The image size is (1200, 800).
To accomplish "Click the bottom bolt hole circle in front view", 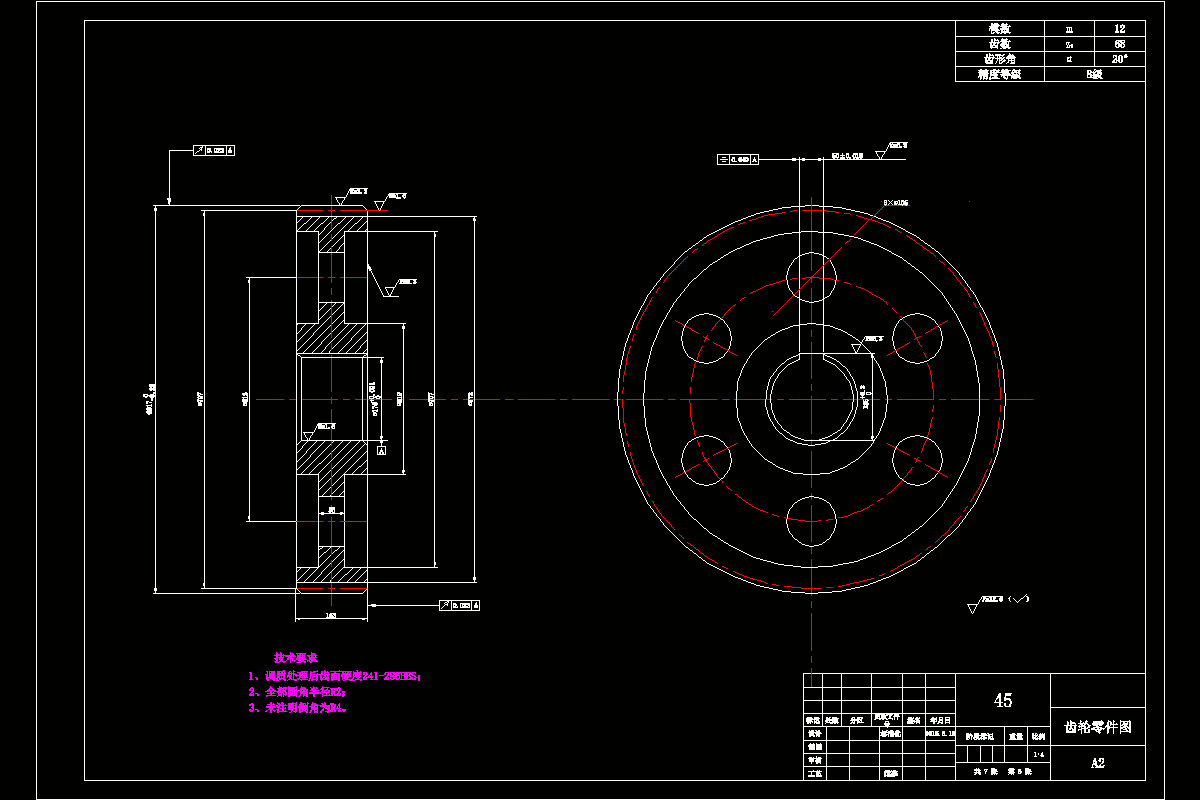I will 812,521.
